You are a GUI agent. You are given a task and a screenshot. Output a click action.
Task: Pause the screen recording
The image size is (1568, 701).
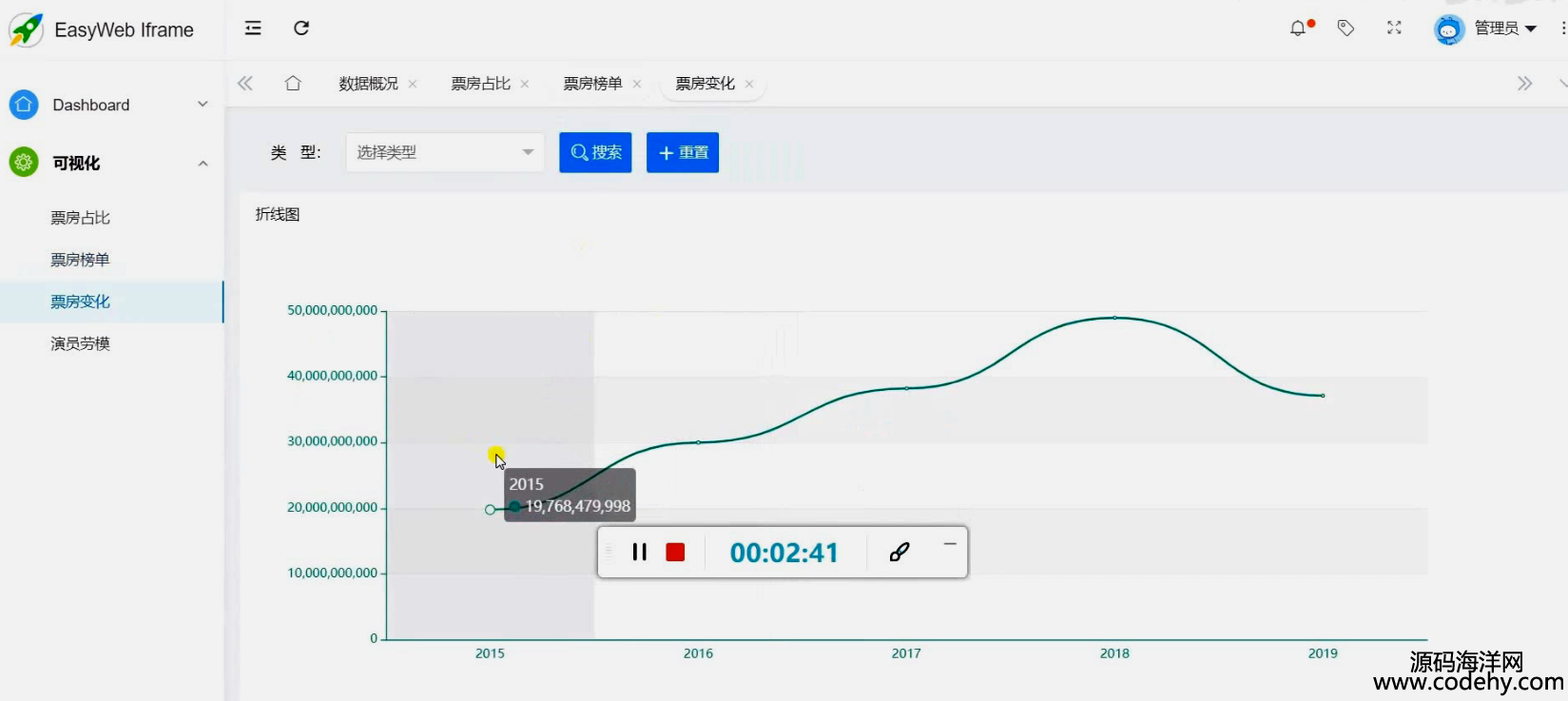point(639,553)
